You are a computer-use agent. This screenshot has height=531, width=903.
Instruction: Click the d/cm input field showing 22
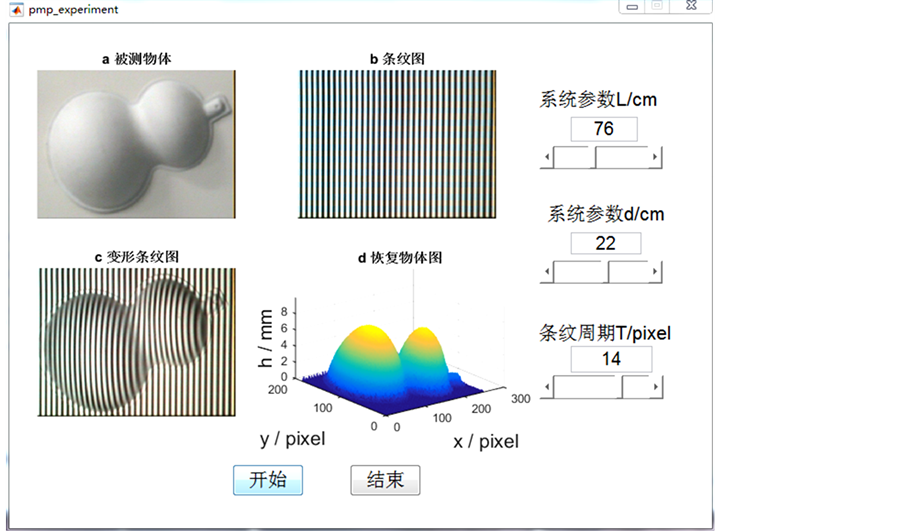605,243
